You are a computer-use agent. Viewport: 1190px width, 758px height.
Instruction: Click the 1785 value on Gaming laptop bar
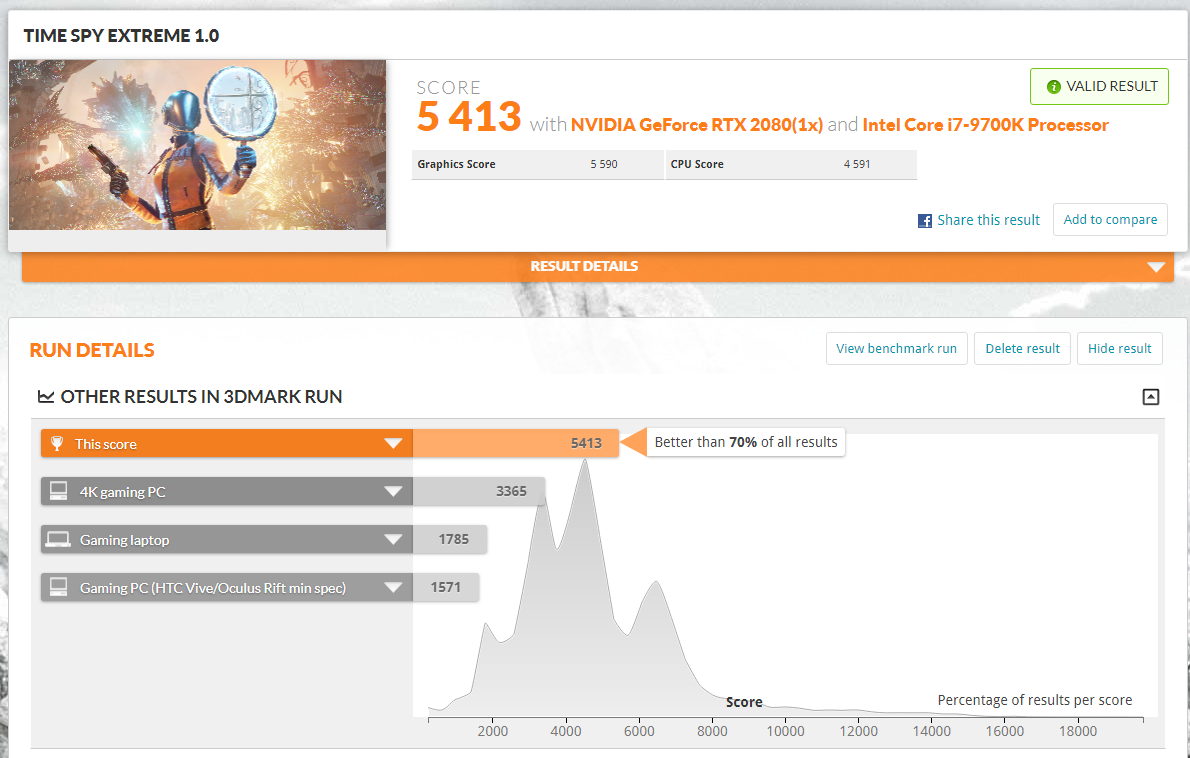[453, 539]
